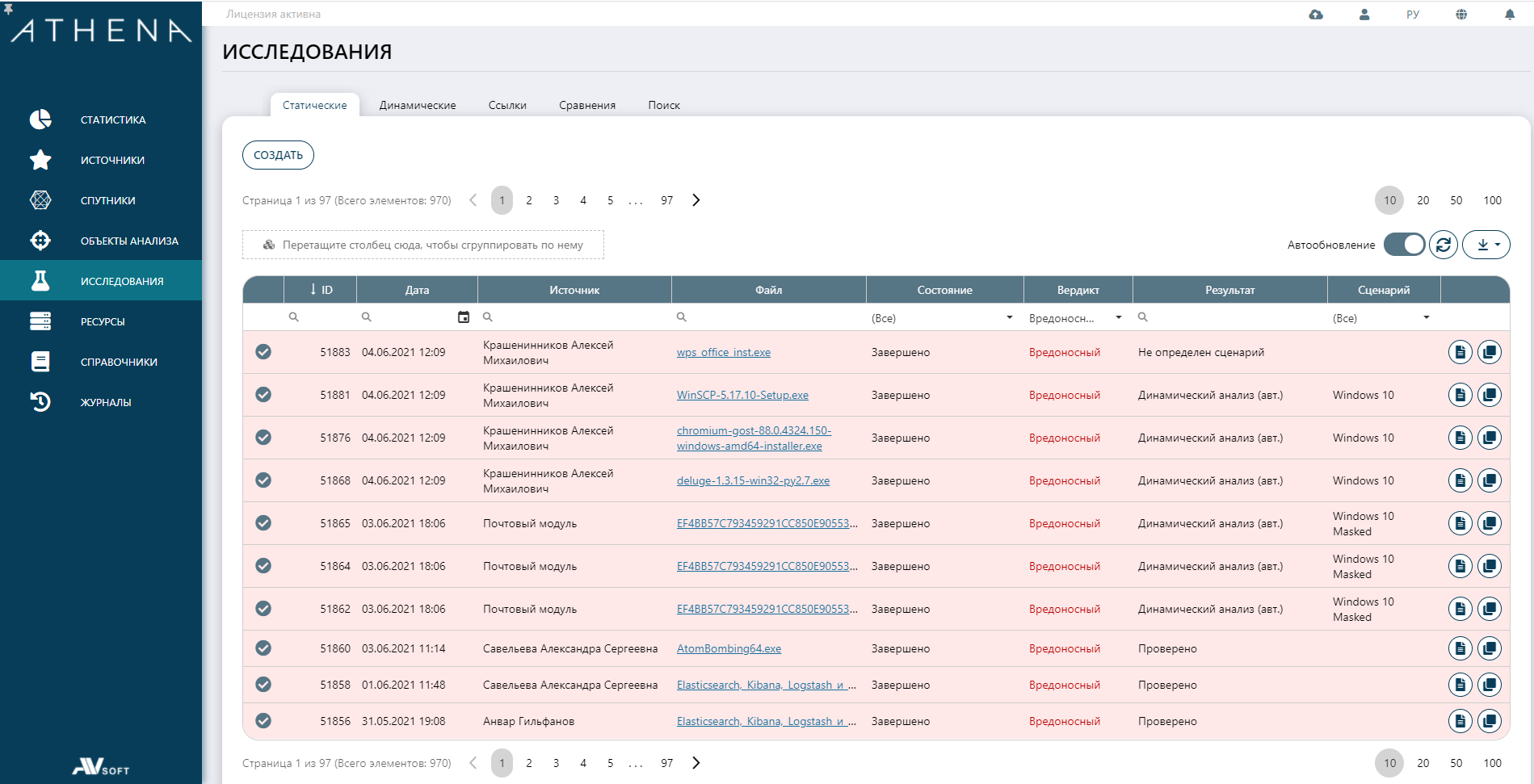
Task: Select checkbox for row ID 51856
Action: point(263,721)
